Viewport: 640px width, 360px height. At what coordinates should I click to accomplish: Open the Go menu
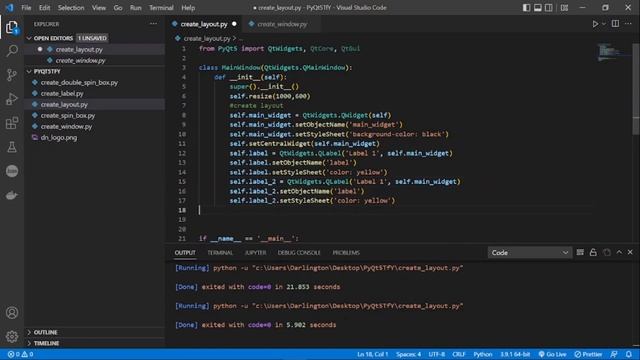pyautogui.click(x=118, y=8)
